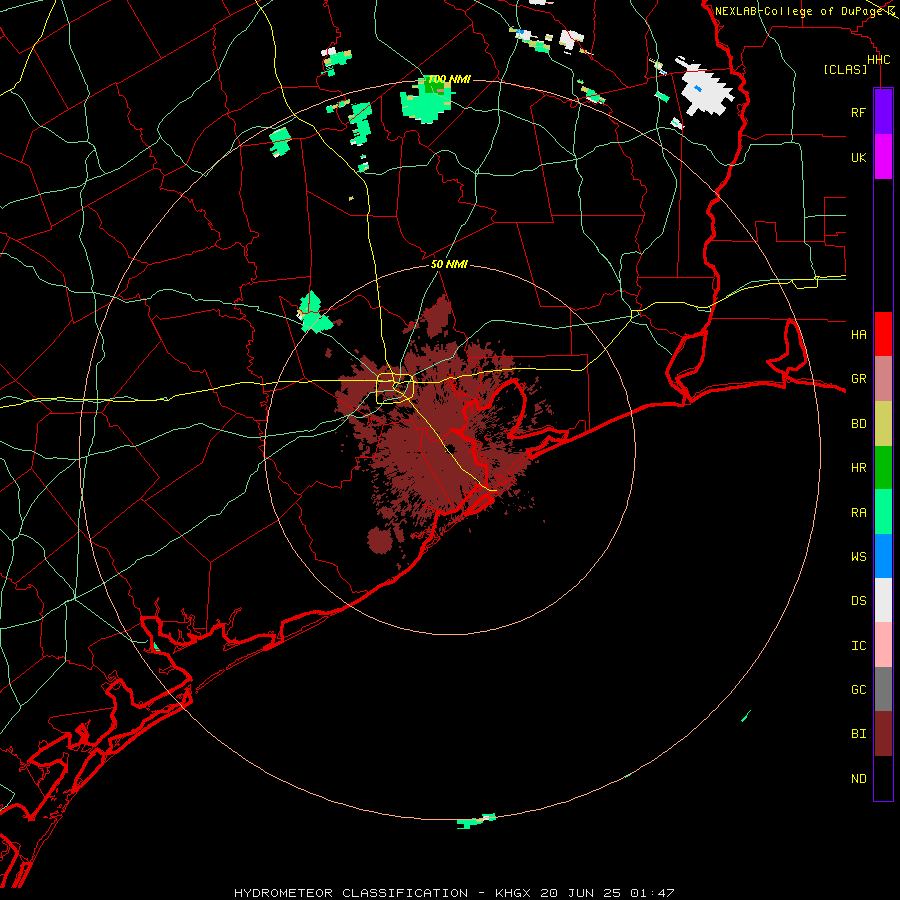Click the HHC product label

click(x=878, y=60)
